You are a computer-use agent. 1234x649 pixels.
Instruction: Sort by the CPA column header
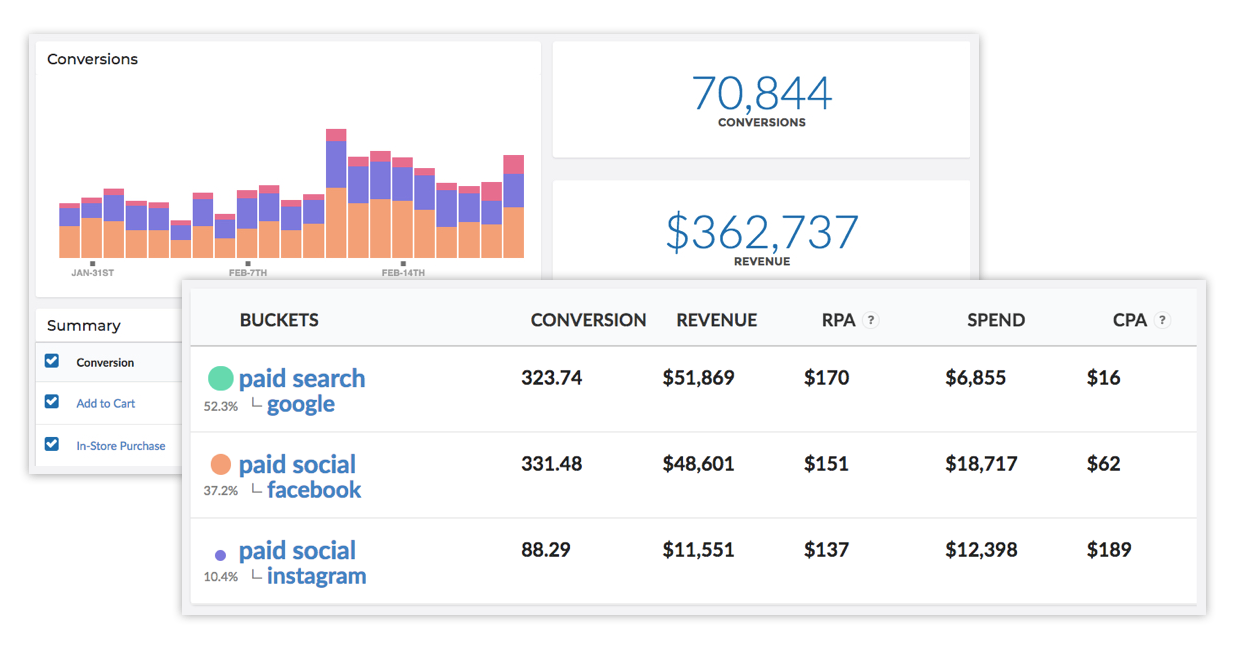(1129, 321)
